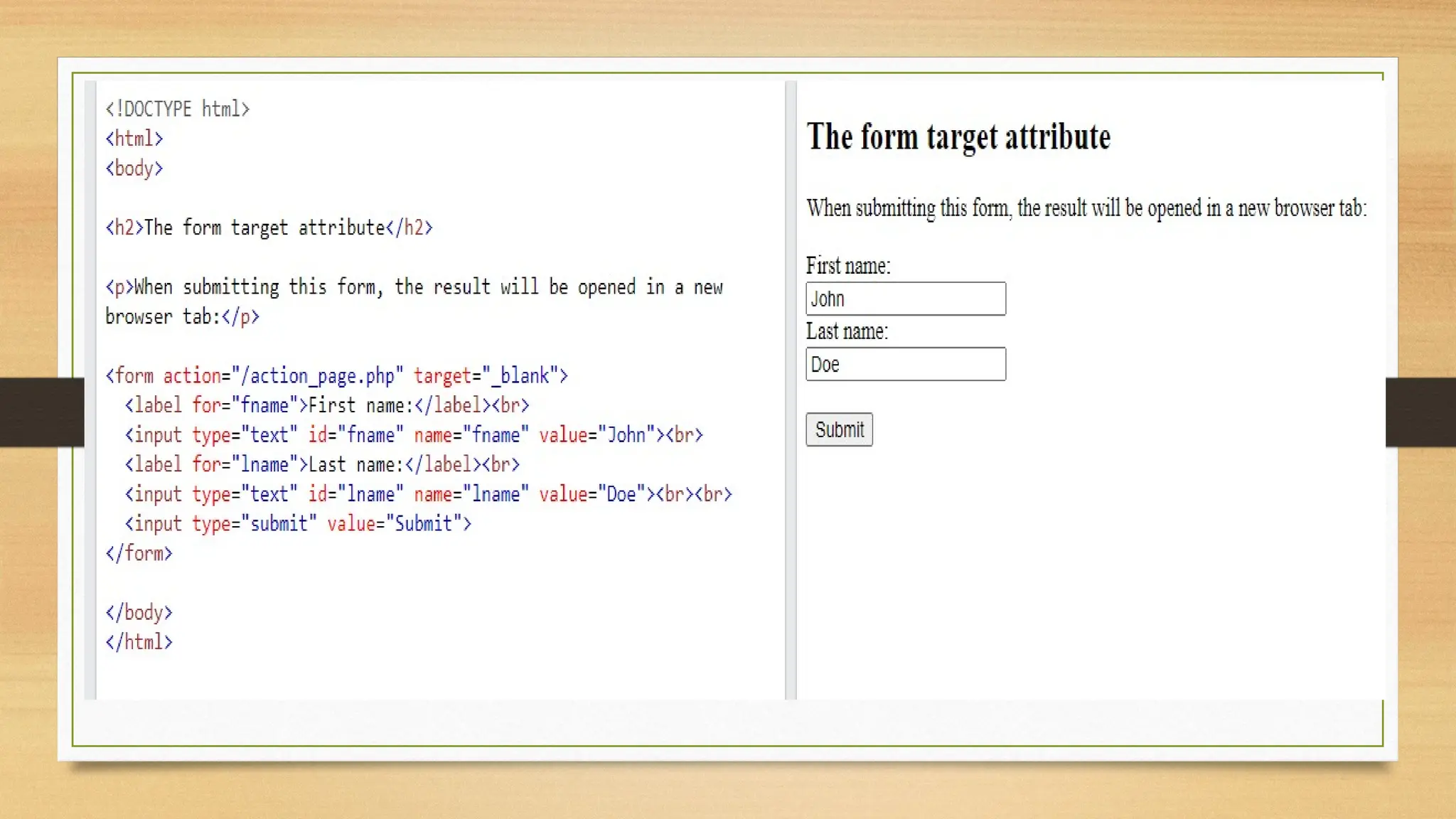1456x819 pixels.
Task: Click the value="John" attribute in code
Action: point(596,434)
